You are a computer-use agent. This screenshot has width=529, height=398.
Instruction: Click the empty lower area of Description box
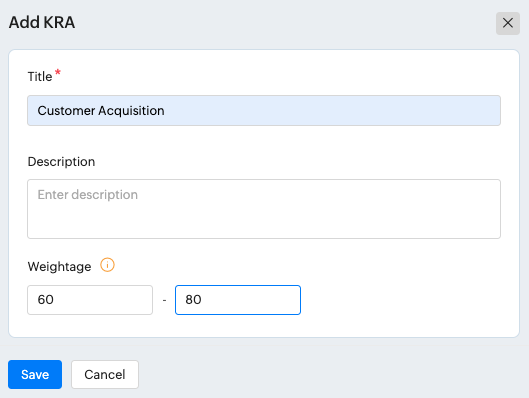(x=264, y=223)
